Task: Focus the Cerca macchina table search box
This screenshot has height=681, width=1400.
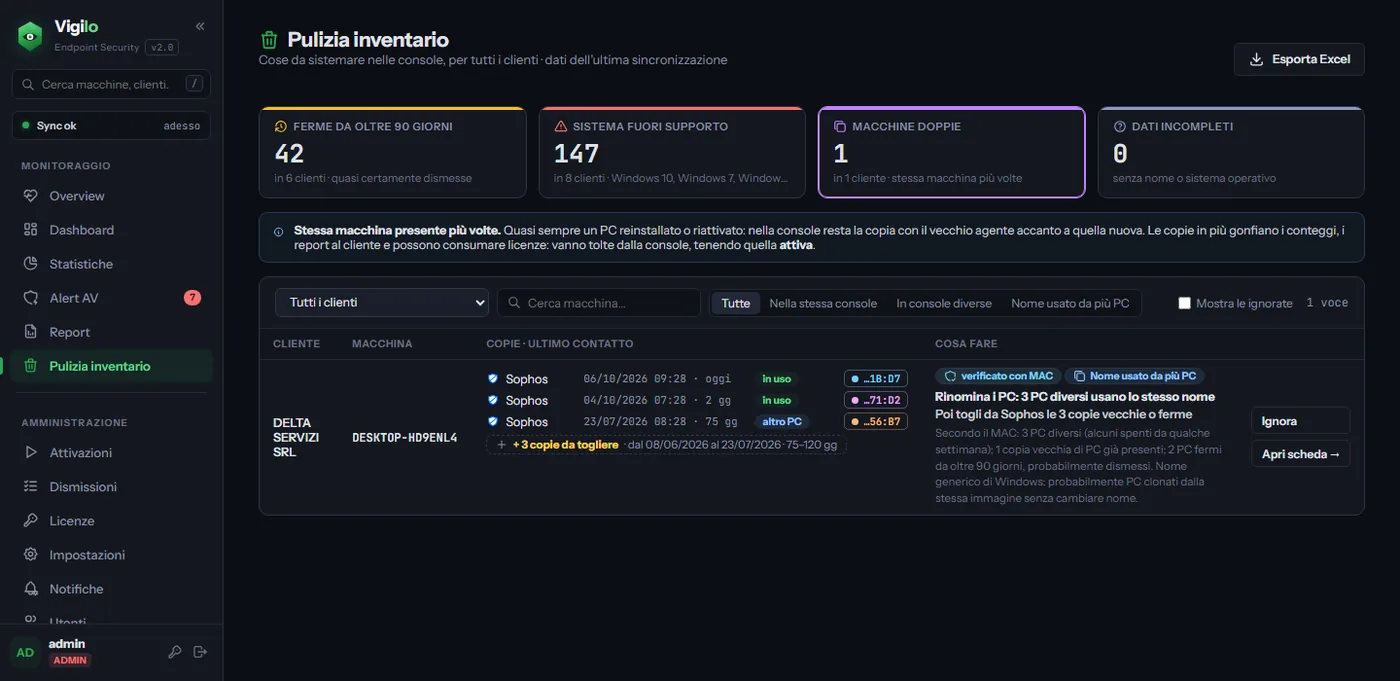Action: pos(599,303)
